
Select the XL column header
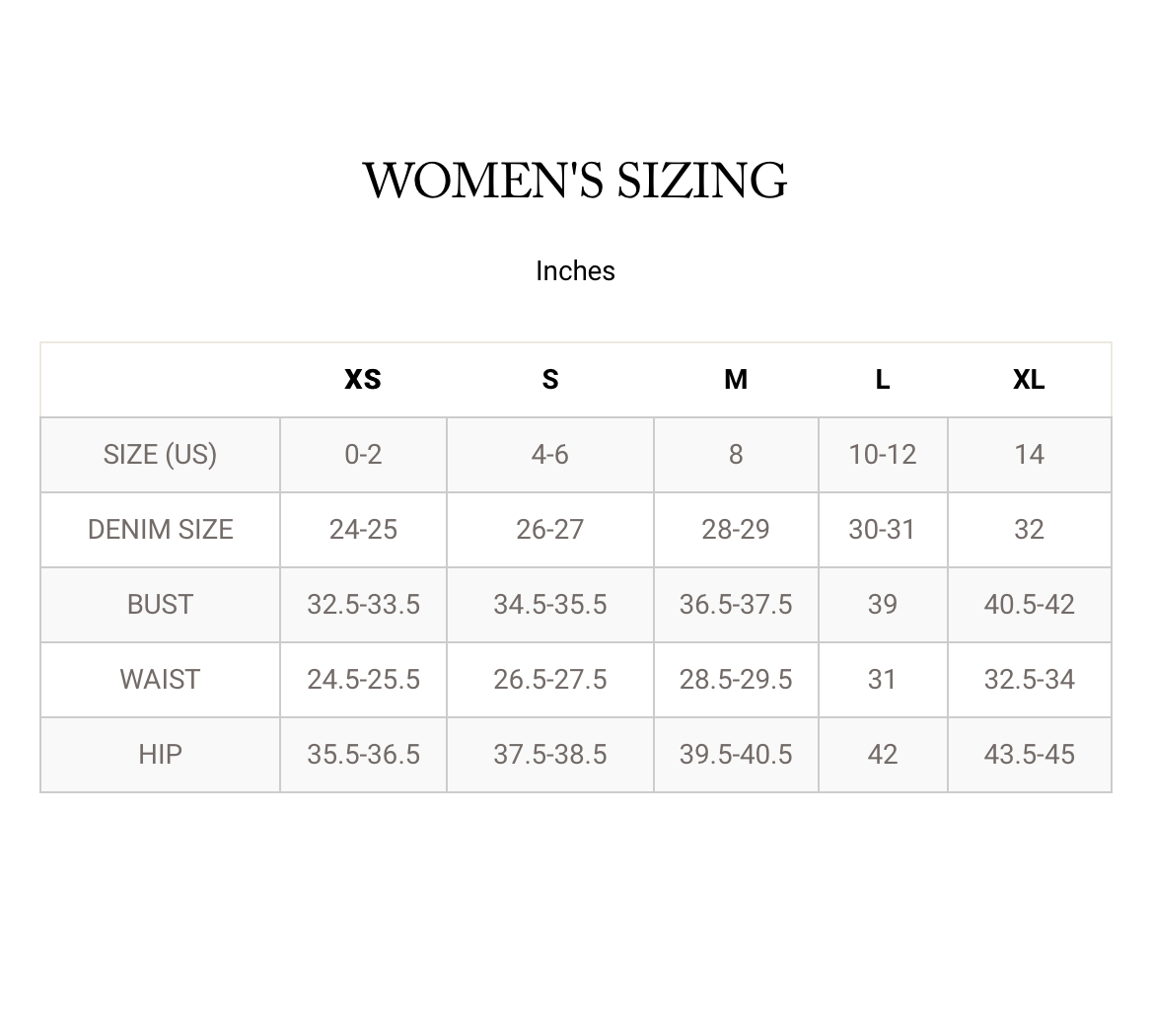(1029, 380)
